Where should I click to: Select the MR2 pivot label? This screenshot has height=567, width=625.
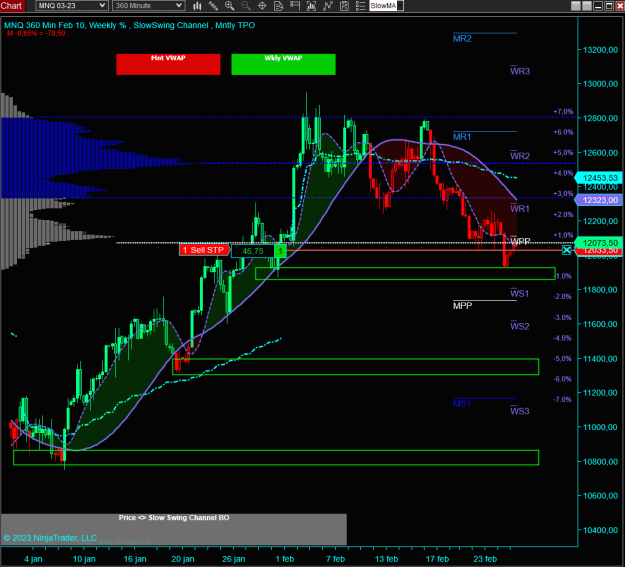pyautogui.click(x=462, y=39)
